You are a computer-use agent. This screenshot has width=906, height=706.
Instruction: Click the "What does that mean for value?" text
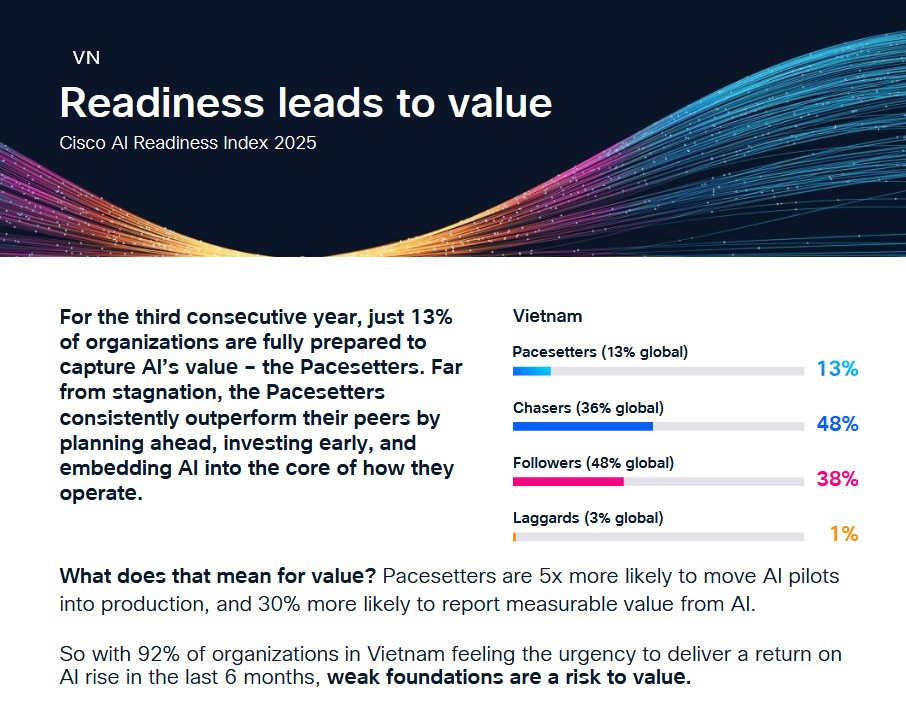pos(217,577)
